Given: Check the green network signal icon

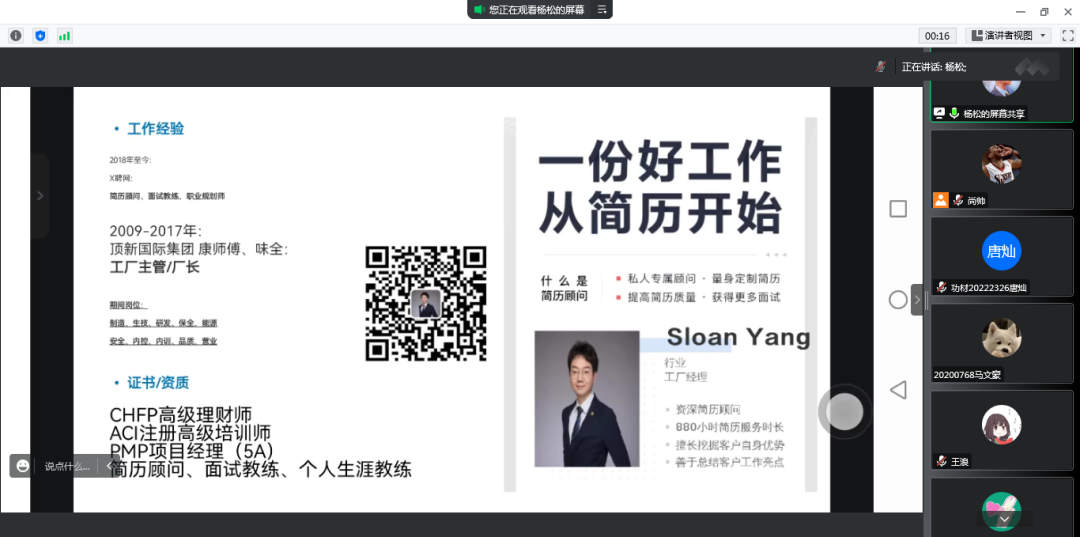Looking at the screenshot, I should coord(64,35).
